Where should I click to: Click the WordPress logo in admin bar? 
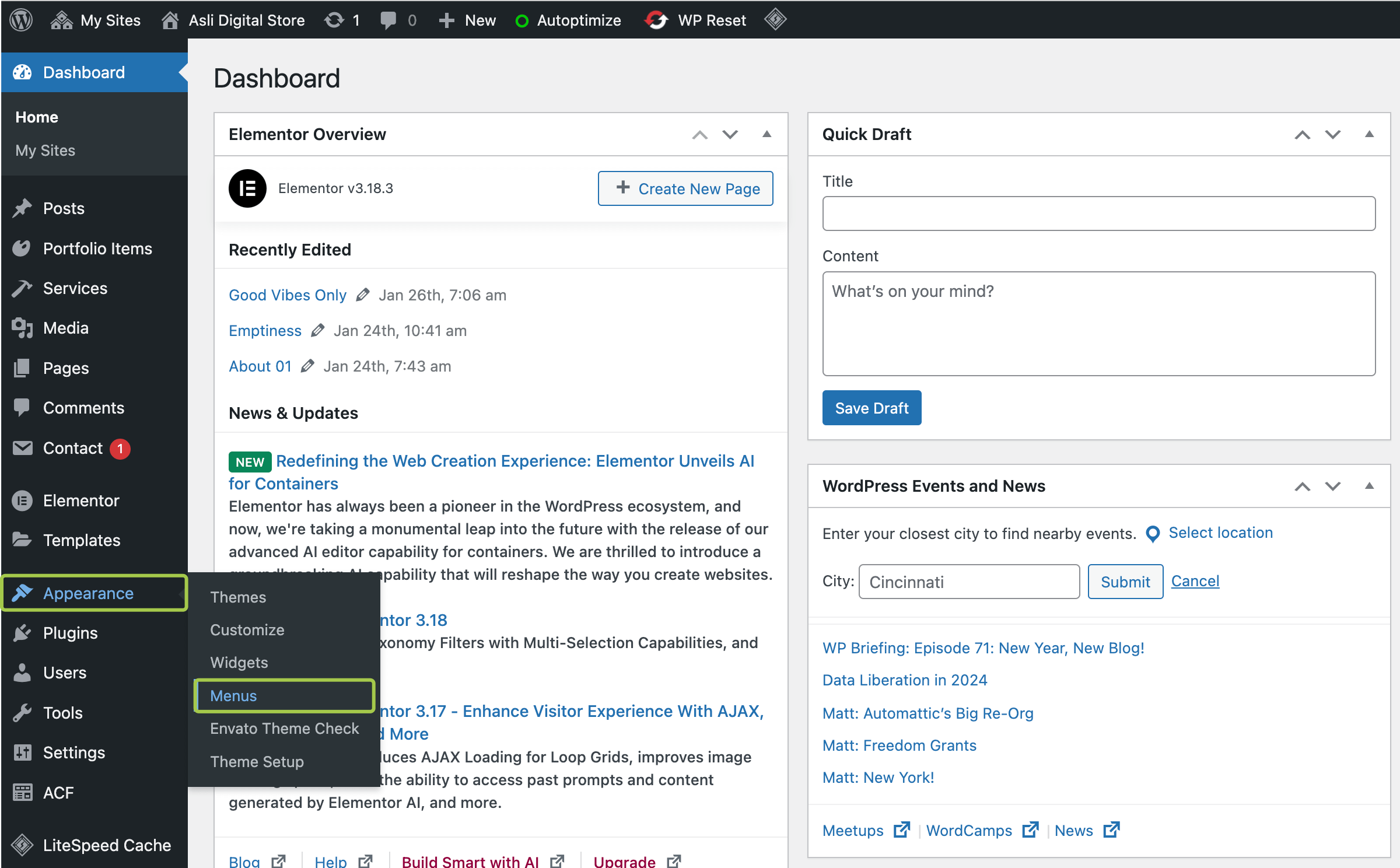21,20
